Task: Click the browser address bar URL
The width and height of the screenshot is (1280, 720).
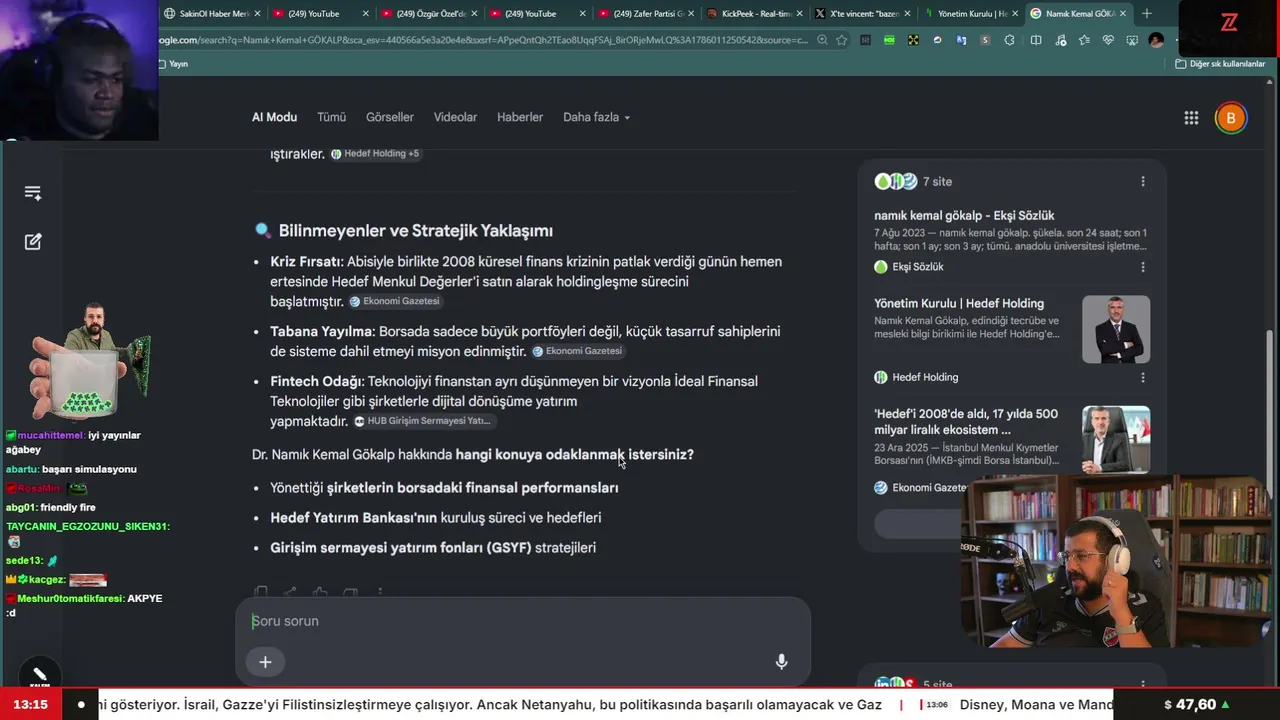Action: tap(483, 40)
